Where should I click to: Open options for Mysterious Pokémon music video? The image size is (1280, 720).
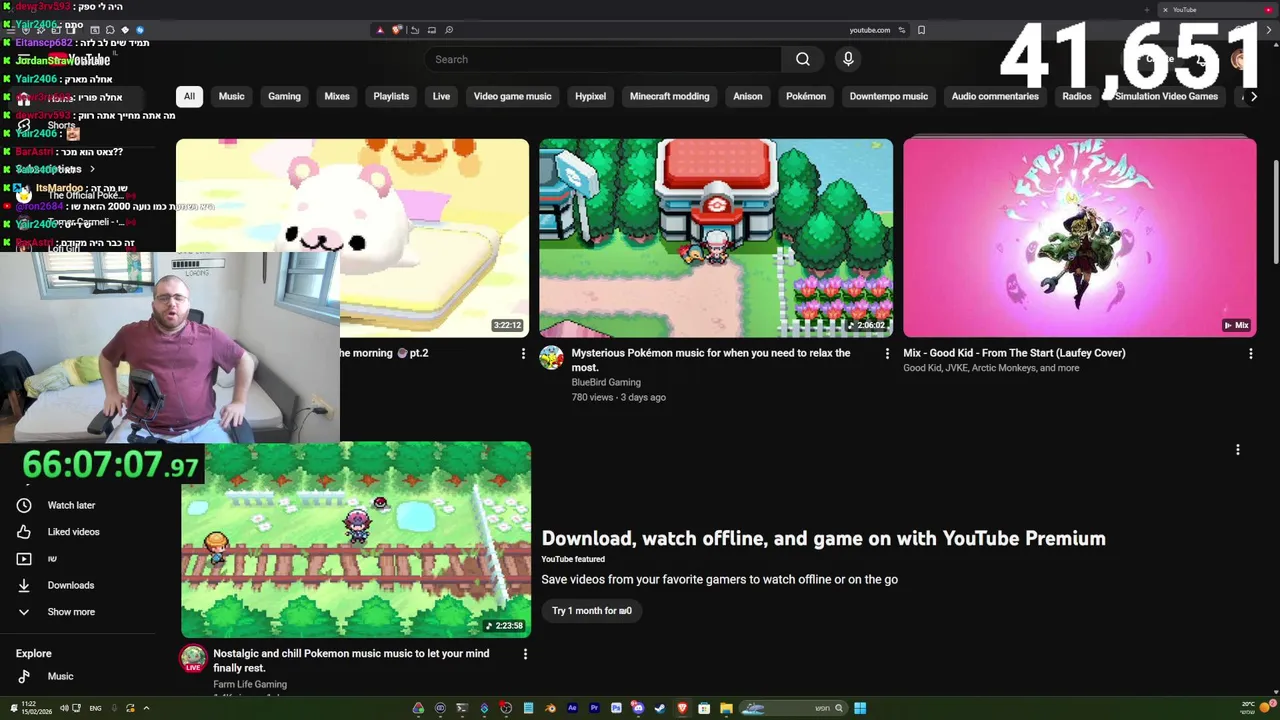click(887, 353)
